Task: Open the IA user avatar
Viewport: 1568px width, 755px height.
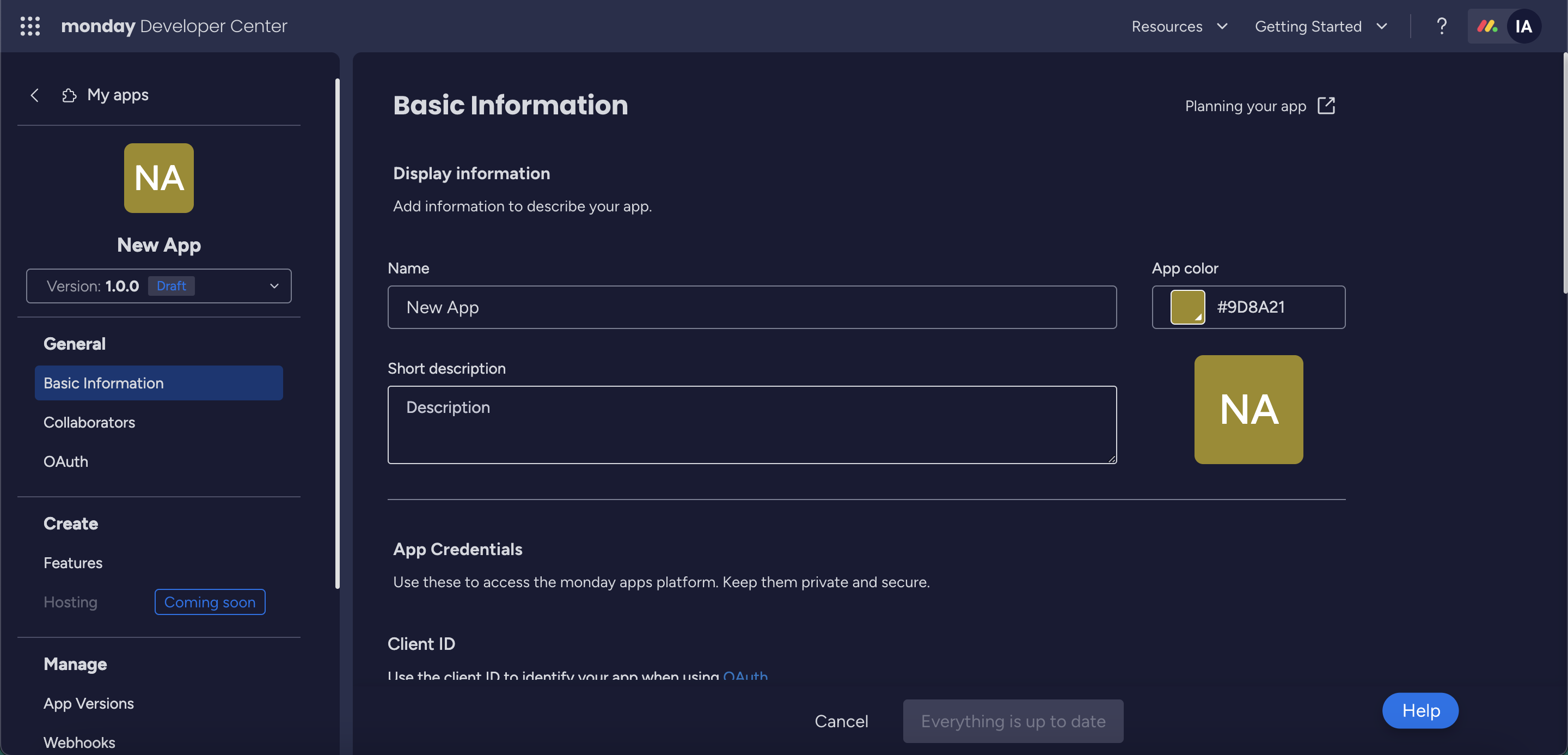Action: point(1523,26)
